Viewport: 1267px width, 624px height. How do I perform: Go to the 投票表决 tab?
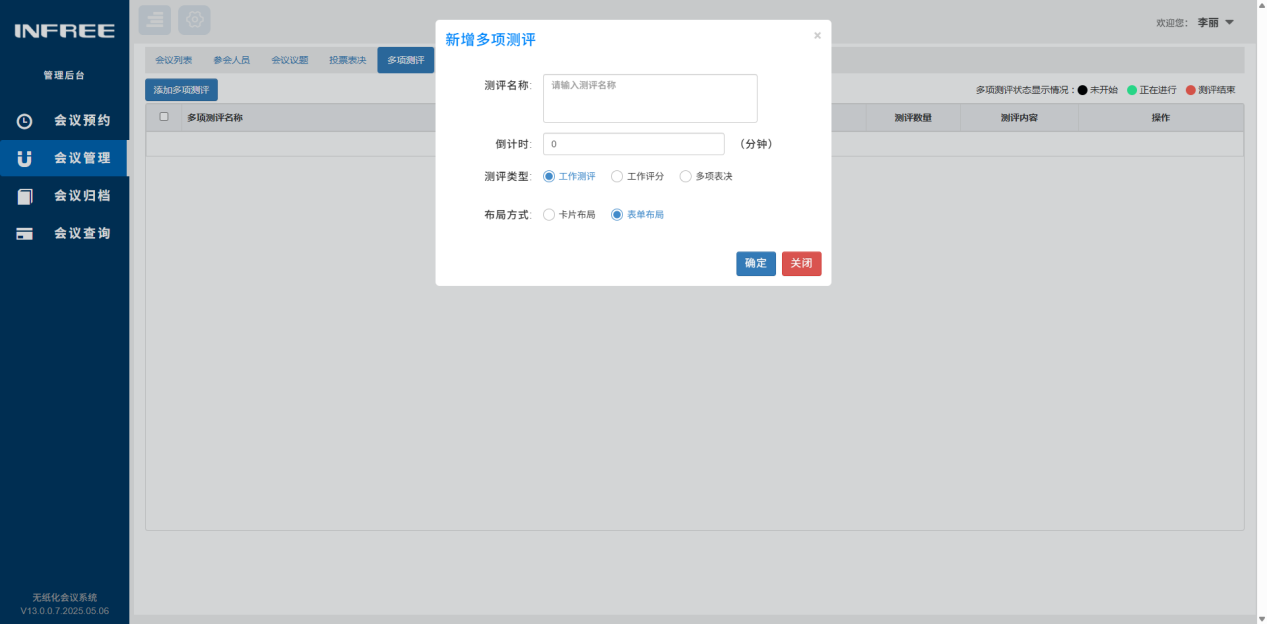tap(348, 60)
